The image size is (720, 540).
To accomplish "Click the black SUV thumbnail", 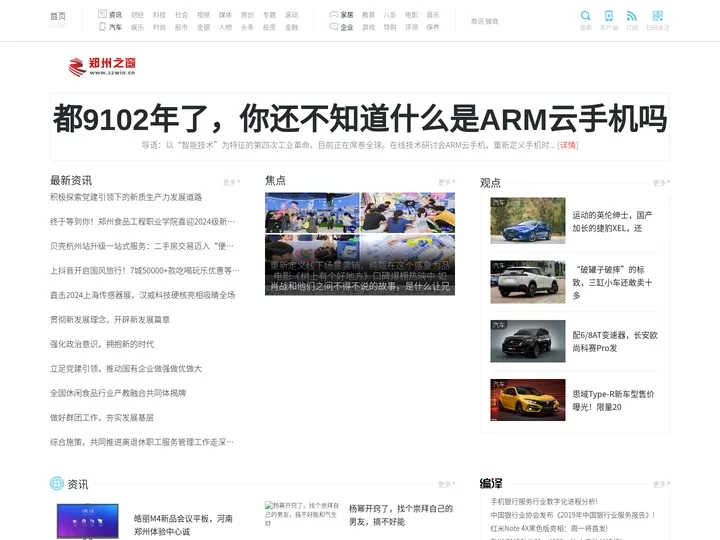I will click(528, 341).
